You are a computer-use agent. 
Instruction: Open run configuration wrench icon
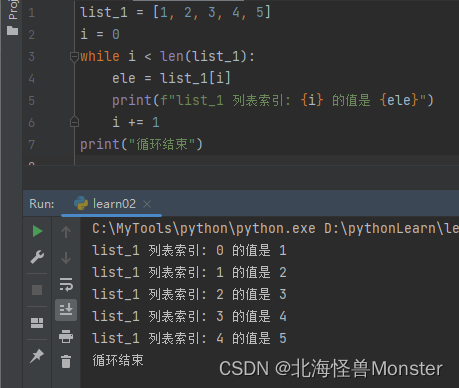37,257
